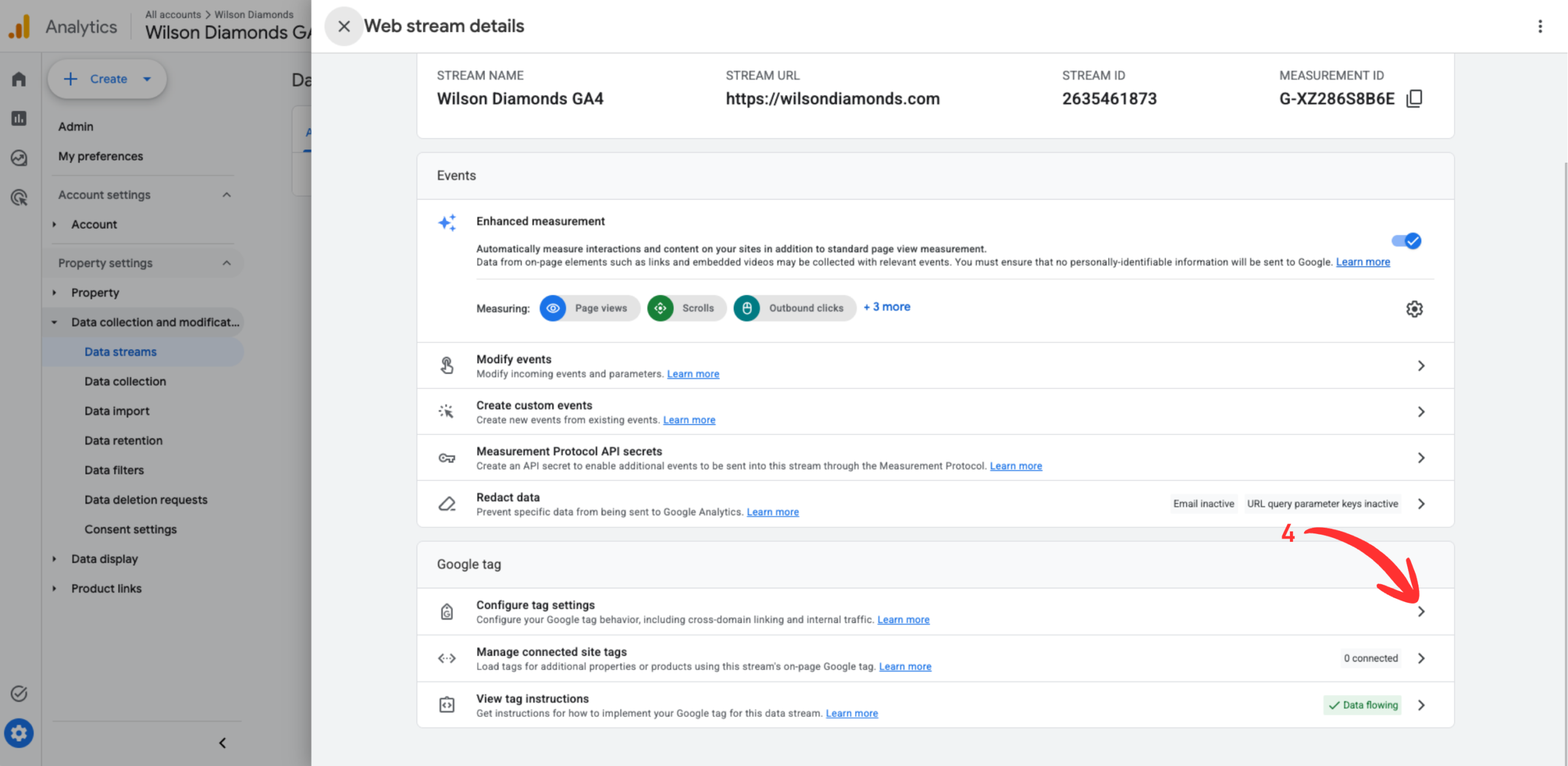The image size is (1568, 766).
Task: Open Measurement Protocol API secrets chevron
Action: point(1421,458)
